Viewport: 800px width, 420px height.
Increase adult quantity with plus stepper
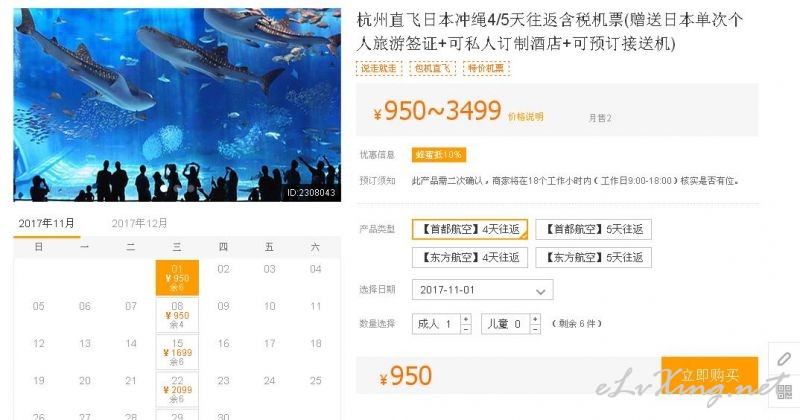[x=465, y=318]
